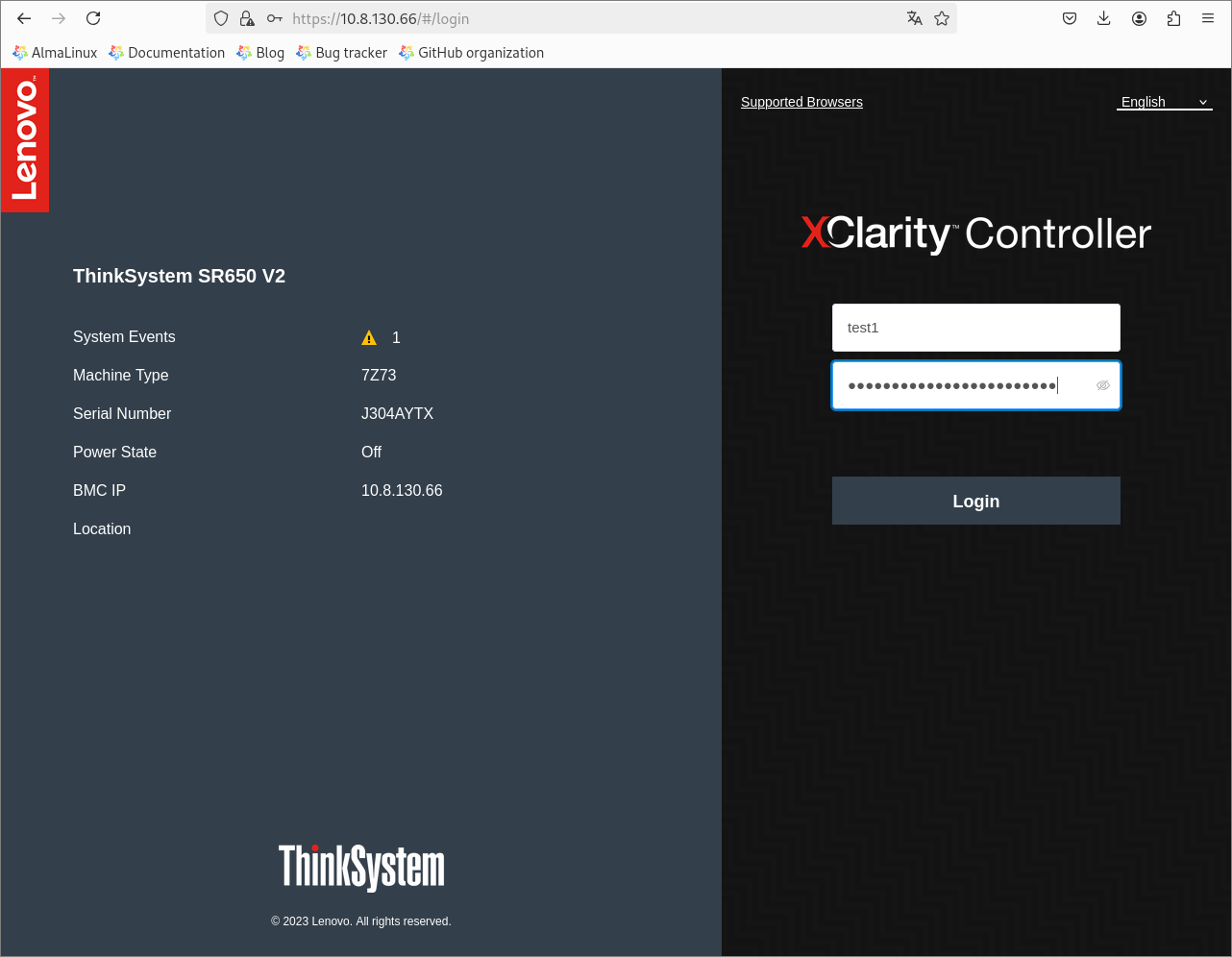Open the Firefox account menu
Viewport: 1232px width, 957px height.
(1139, 18)
